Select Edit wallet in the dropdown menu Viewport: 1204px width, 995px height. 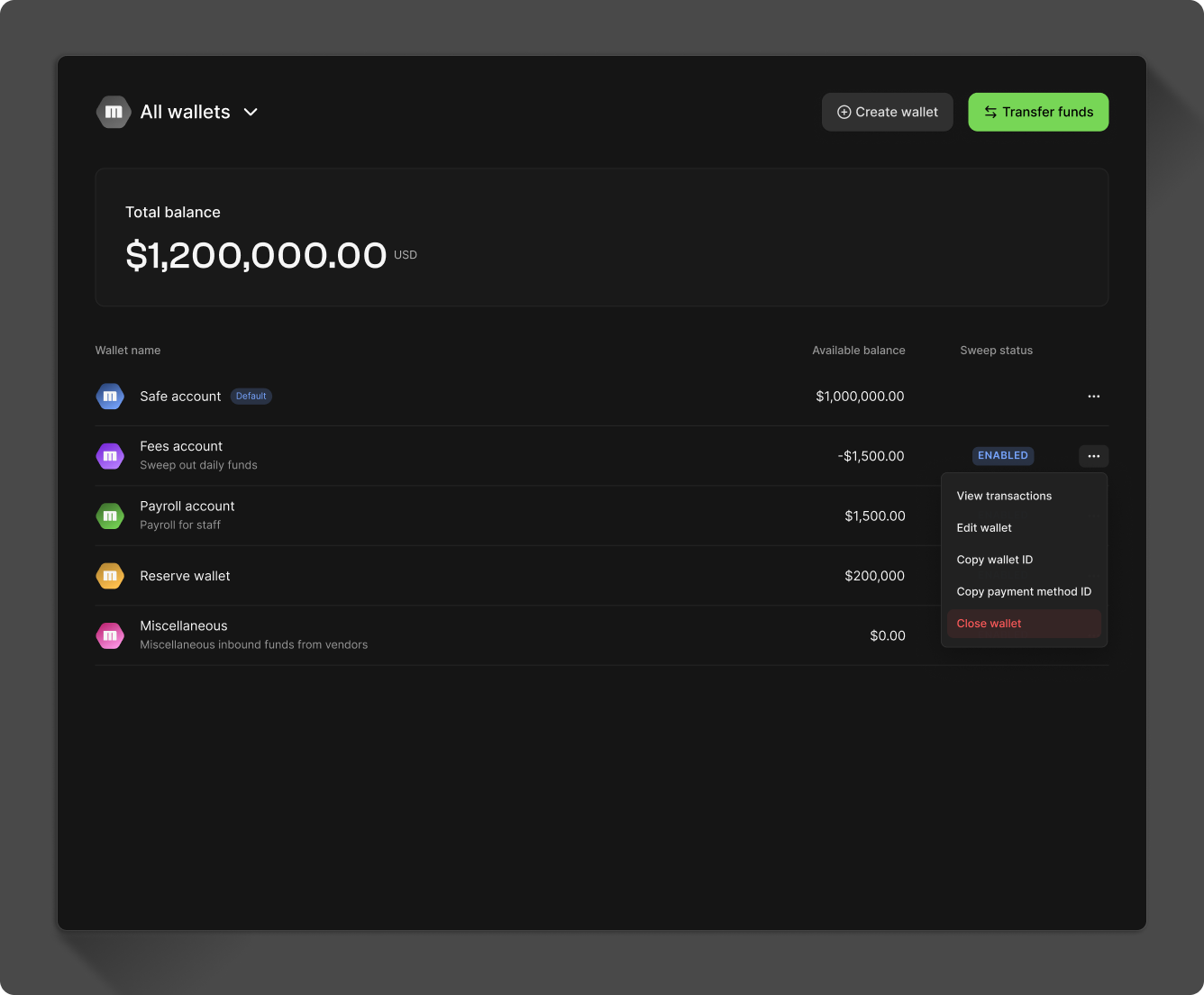tap(984, 527)
